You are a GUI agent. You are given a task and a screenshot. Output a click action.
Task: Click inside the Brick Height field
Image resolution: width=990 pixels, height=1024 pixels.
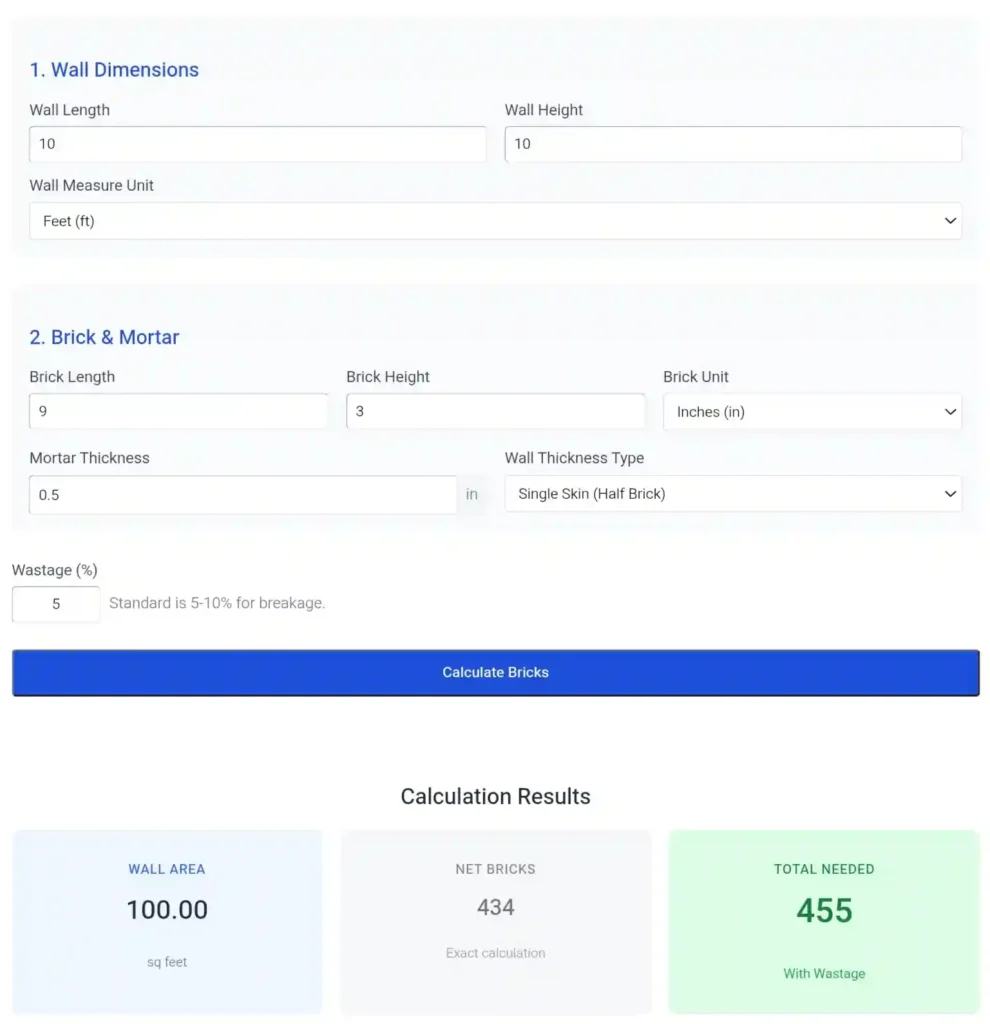click(x=496, y=411)
